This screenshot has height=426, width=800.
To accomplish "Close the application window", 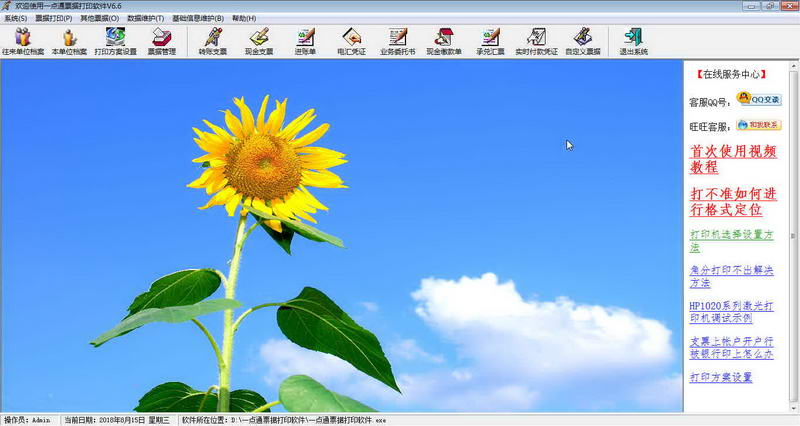I will (x=788, y=6).
